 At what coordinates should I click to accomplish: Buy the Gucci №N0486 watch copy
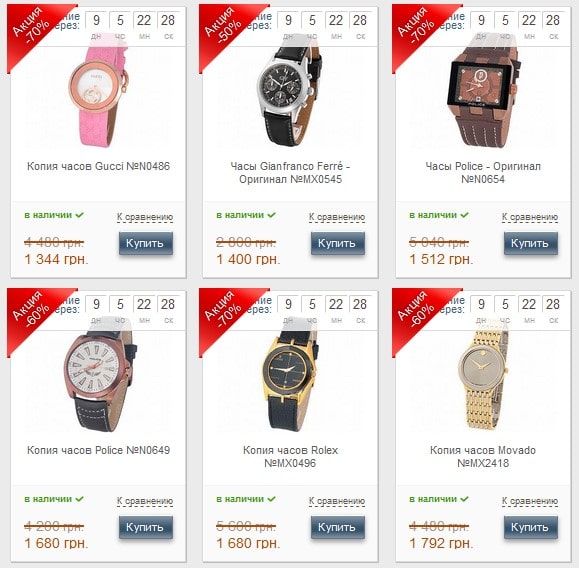[146, 243]
